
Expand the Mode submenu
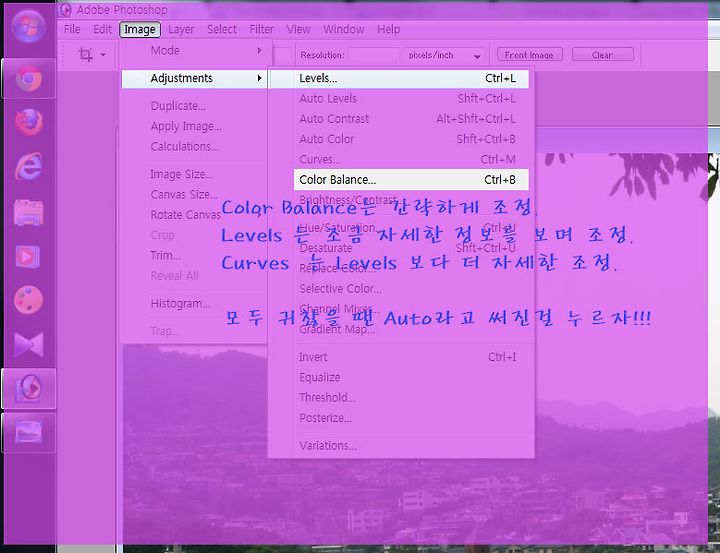click(196, 51)
